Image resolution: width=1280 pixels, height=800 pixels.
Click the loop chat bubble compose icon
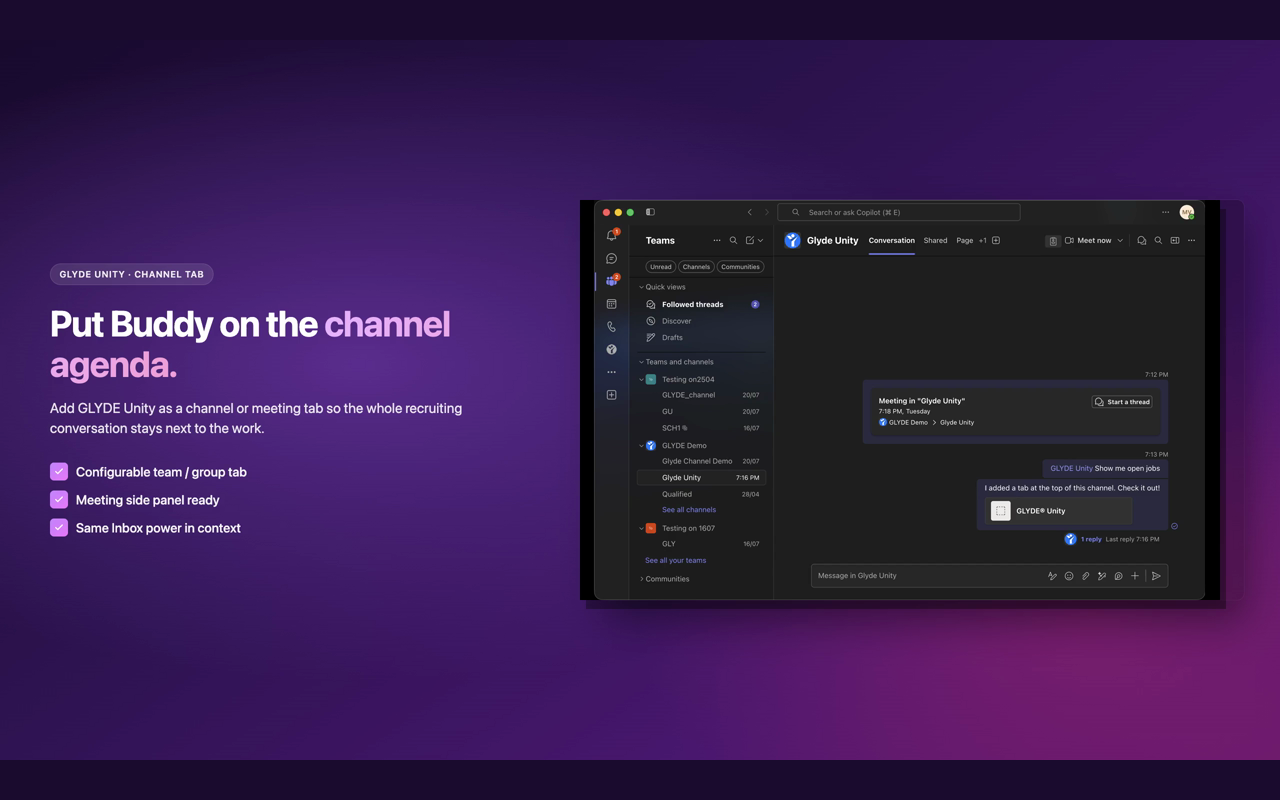pos(1119,576)
